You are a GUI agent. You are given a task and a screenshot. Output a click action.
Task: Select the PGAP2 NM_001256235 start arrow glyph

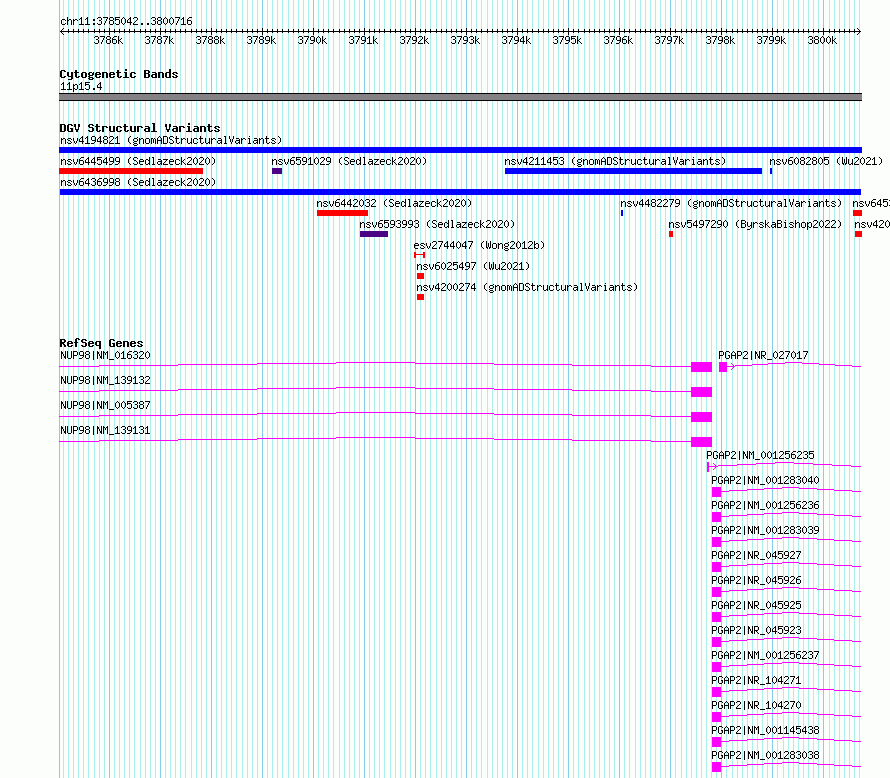[x=712, y=467]
